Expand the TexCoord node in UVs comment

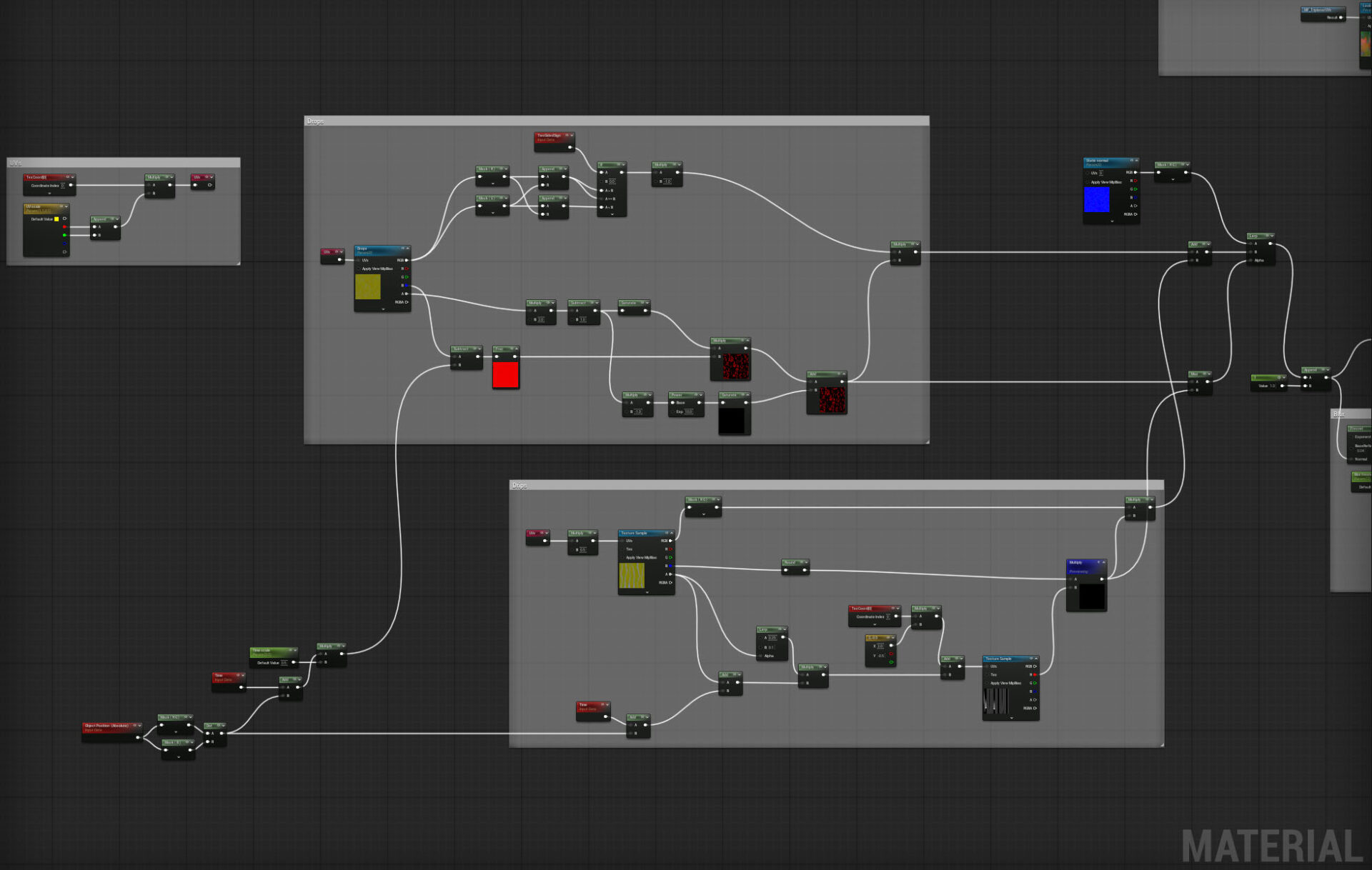49,194
